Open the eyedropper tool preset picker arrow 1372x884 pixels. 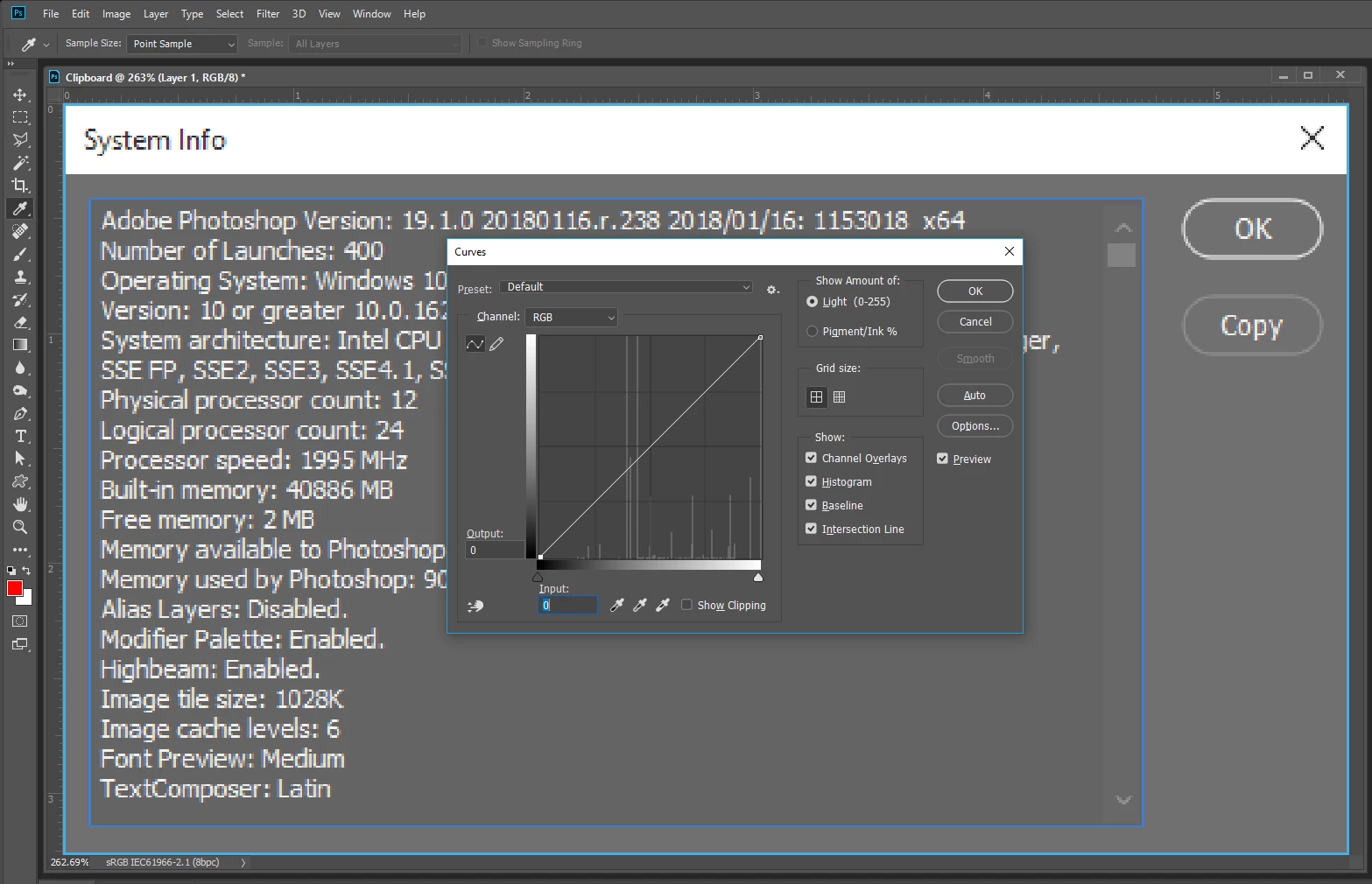point(46,44)
